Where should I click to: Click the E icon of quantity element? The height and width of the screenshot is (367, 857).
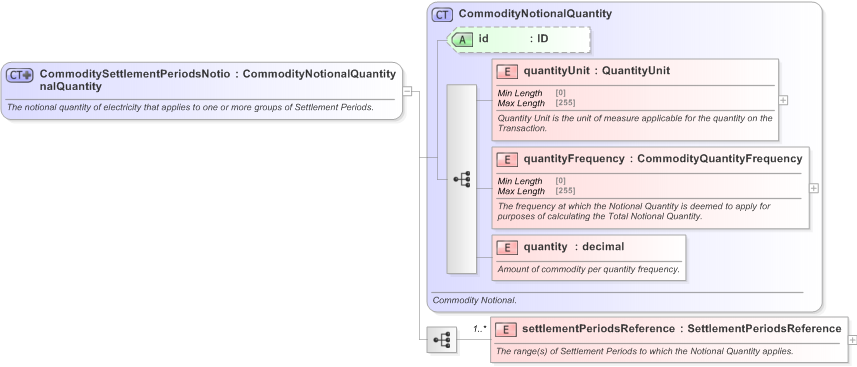(x=507, y=247)
